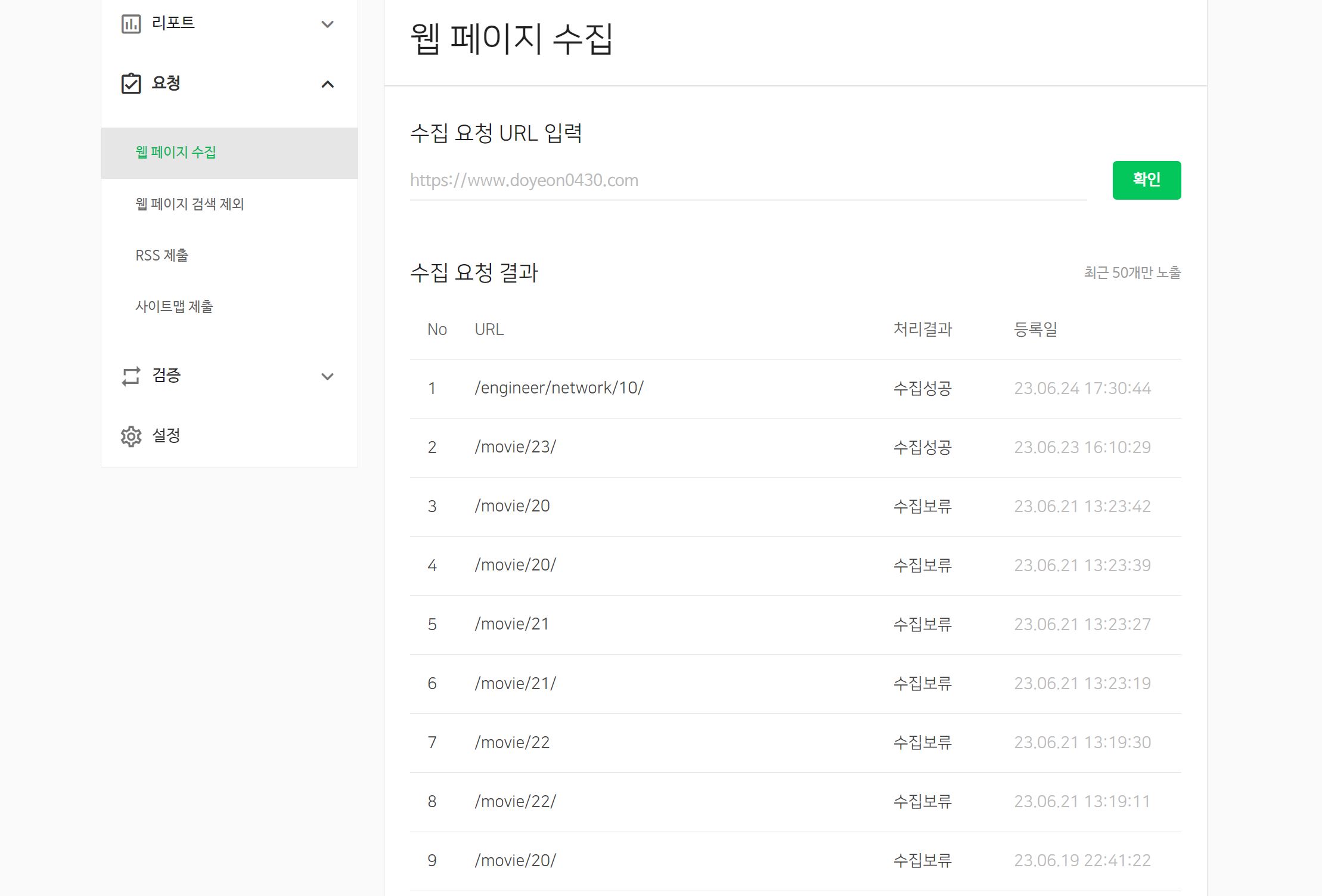
Task: Click the /movie/21 URL in row 5
Action: click(511, 624)
